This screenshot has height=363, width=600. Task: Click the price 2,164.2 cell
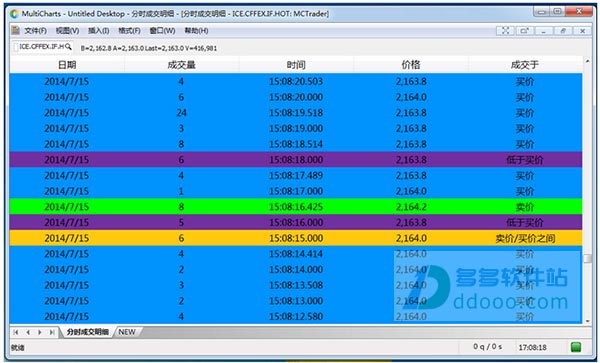411,207
